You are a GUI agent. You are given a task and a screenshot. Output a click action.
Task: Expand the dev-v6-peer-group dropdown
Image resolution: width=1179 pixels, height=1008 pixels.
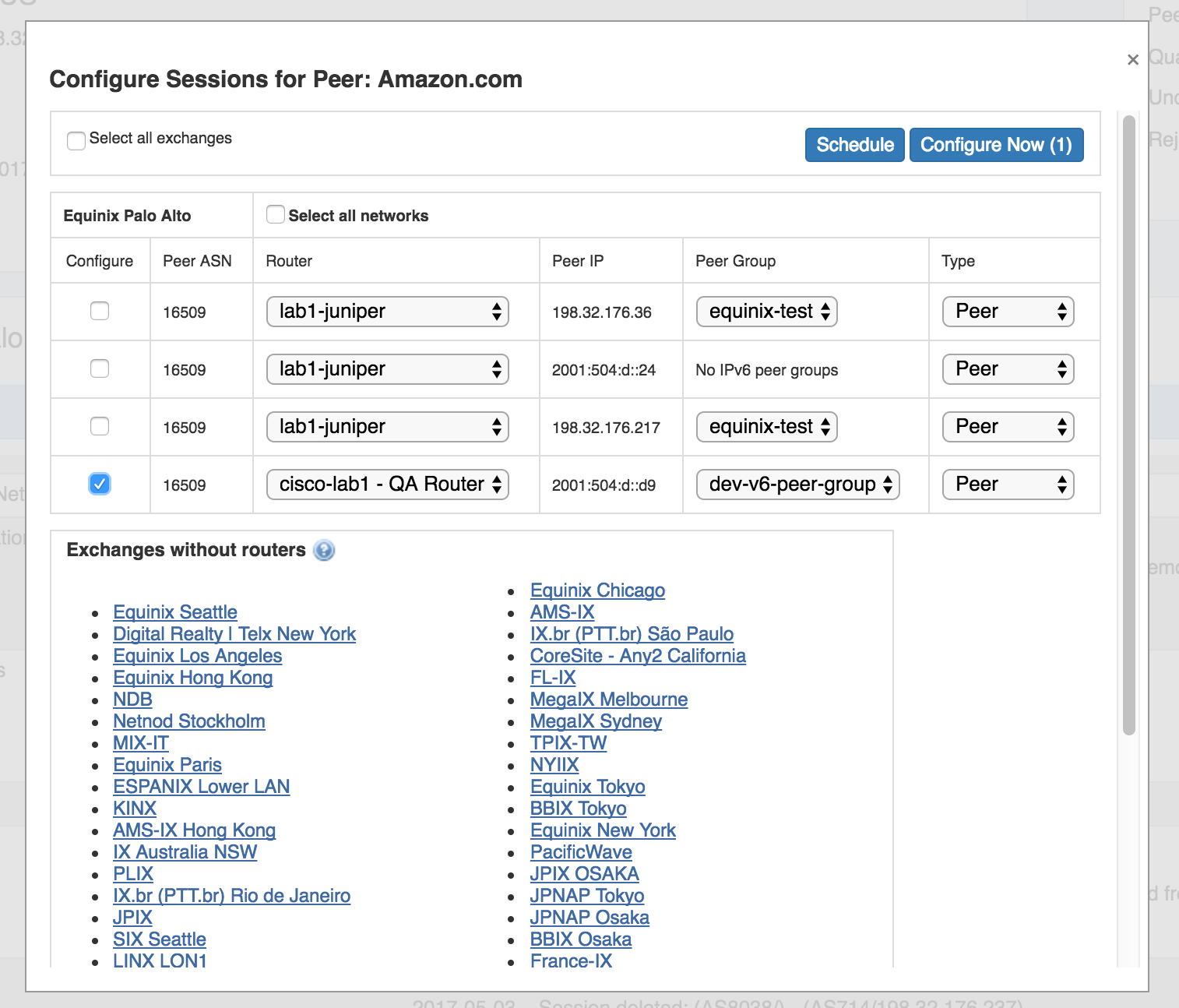tap(797, 485)
